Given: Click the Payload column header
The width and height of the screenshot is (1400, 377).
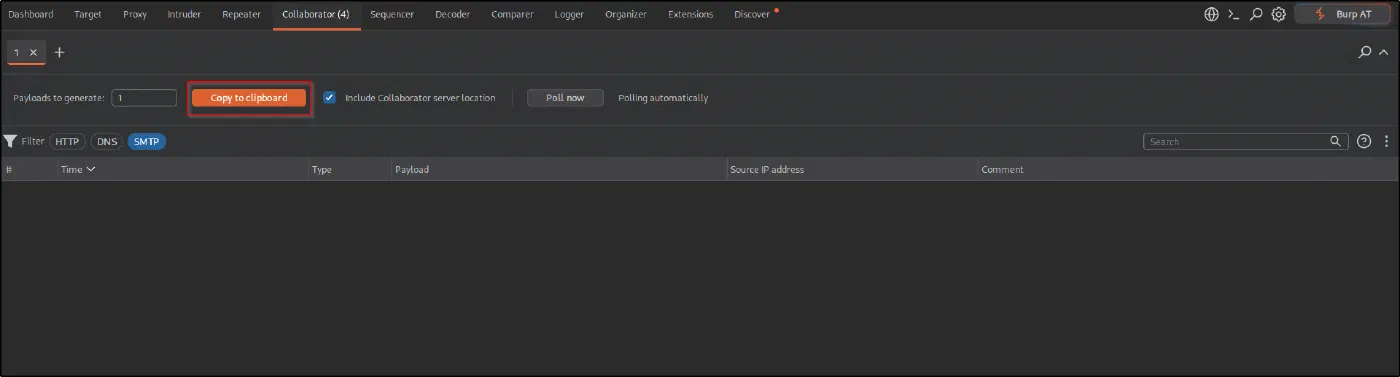Looking at the screenshot, I should tap(559, 169).
